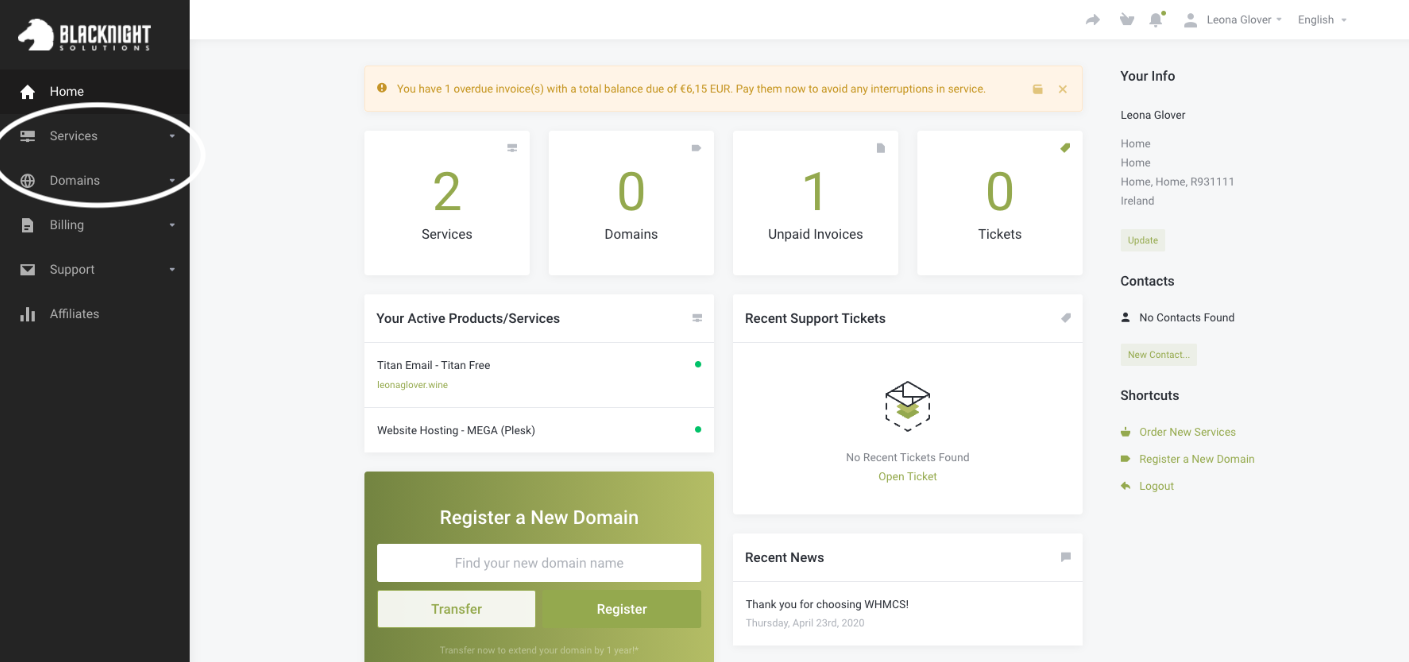Expand the Domains sidebar menu

pos(75,181)
